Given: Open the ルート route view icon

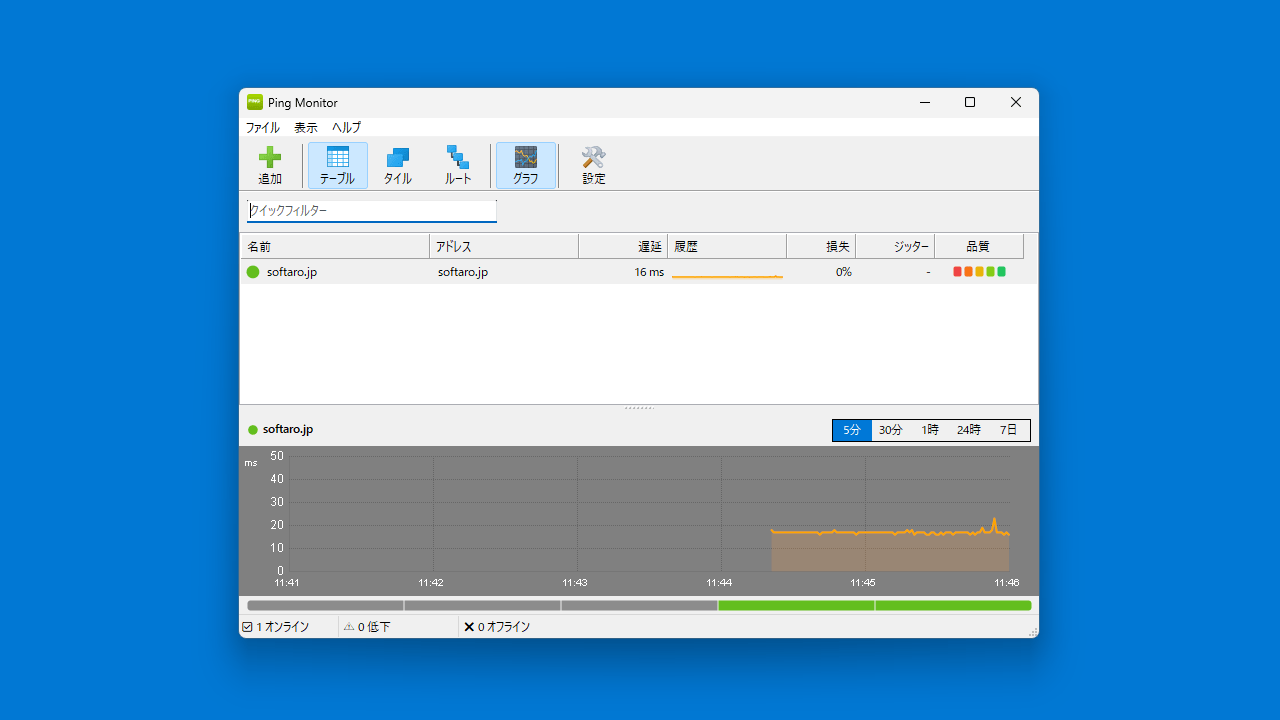Looking at the screenshot, I should [457, 164].
